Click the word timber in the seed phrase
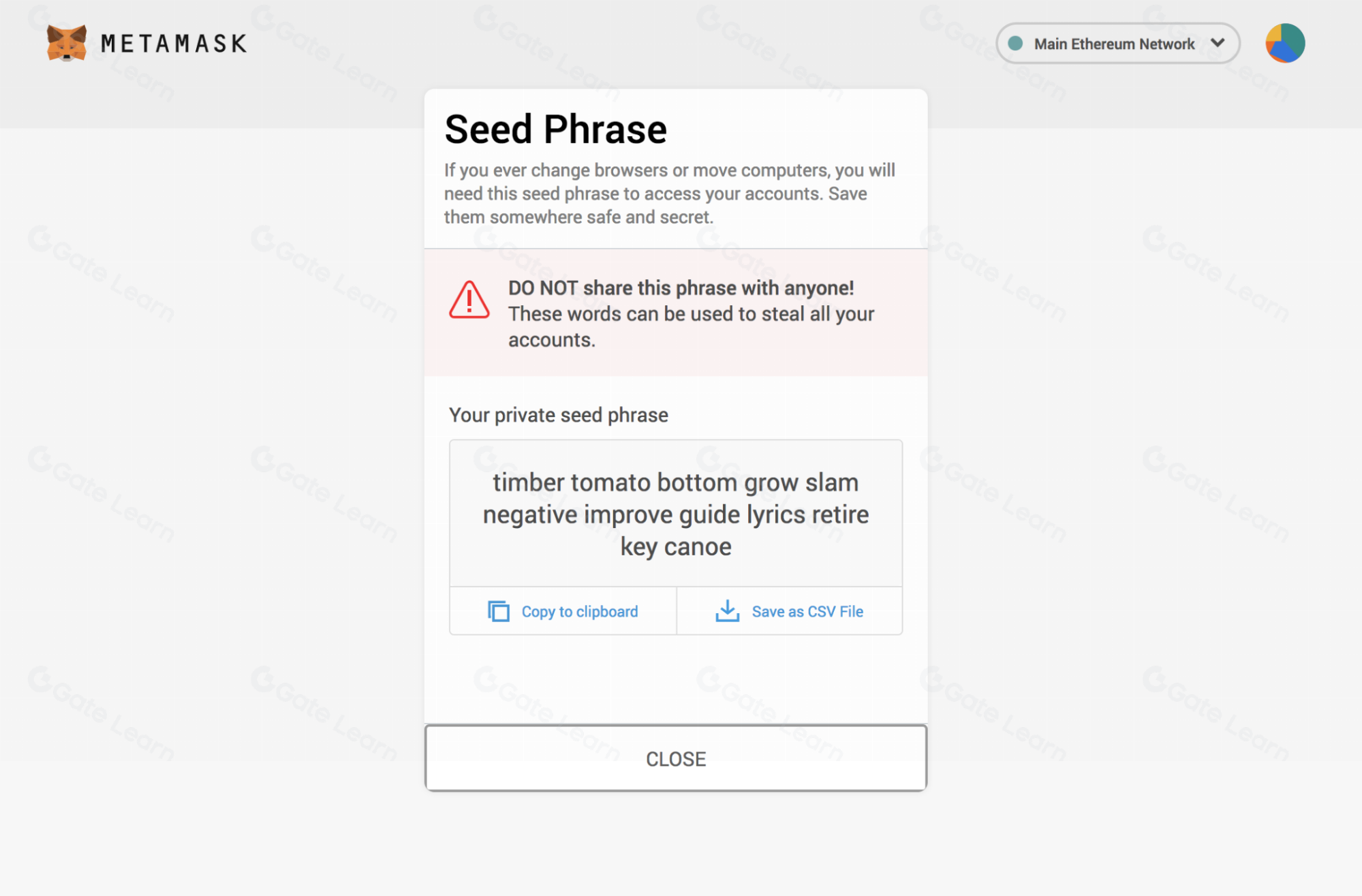The height and width of the screenshot is (896, 1362). tap(529, 482)
